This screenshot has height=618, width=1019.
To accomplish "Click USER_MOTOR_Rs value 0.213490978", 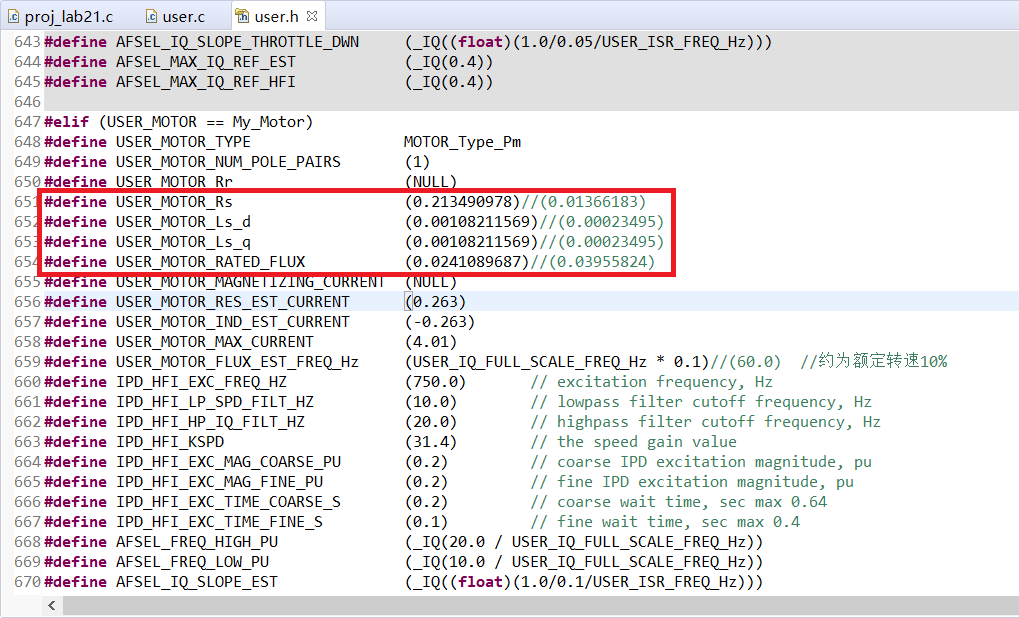I will tap(463, 201).
